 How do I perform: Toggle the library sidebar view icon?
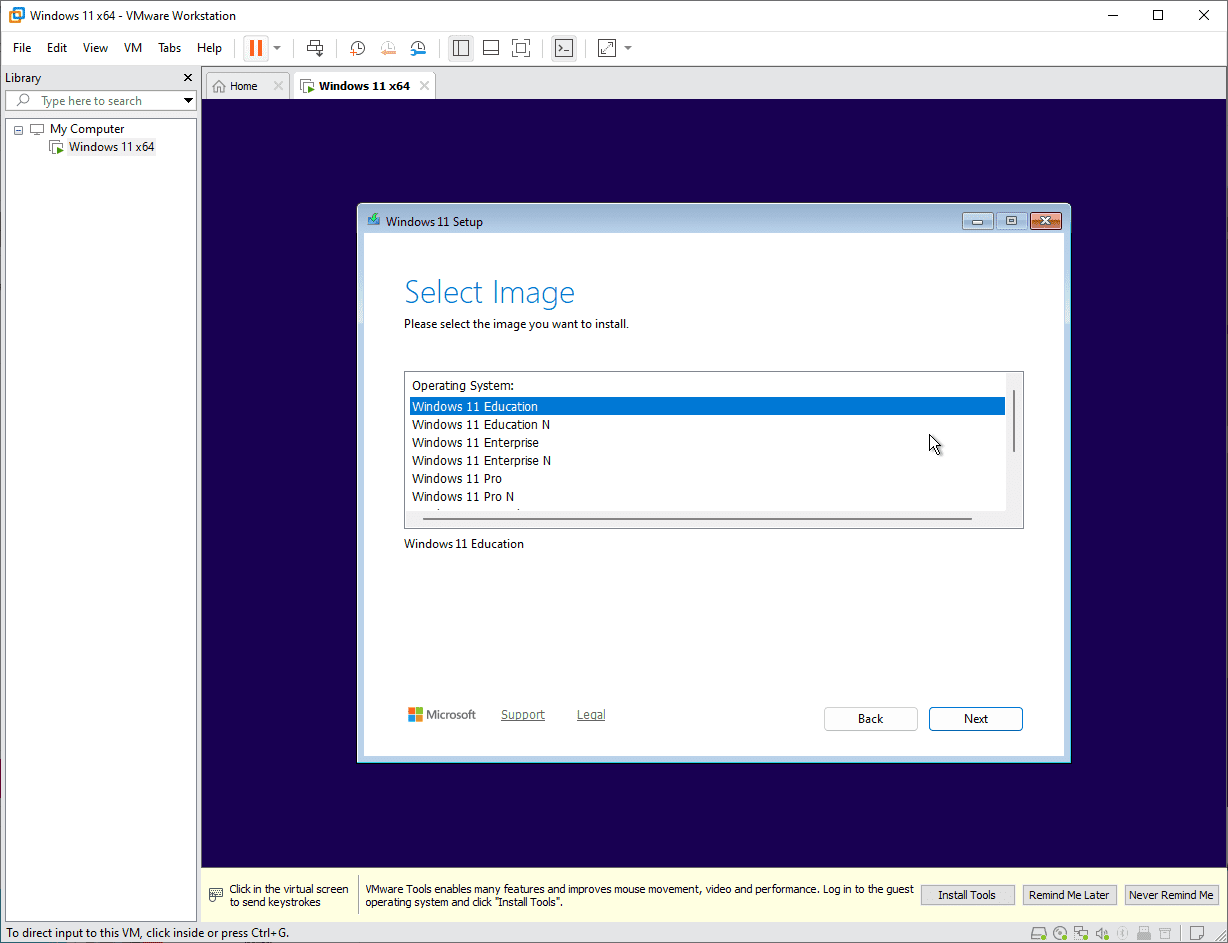click(461, 48)
